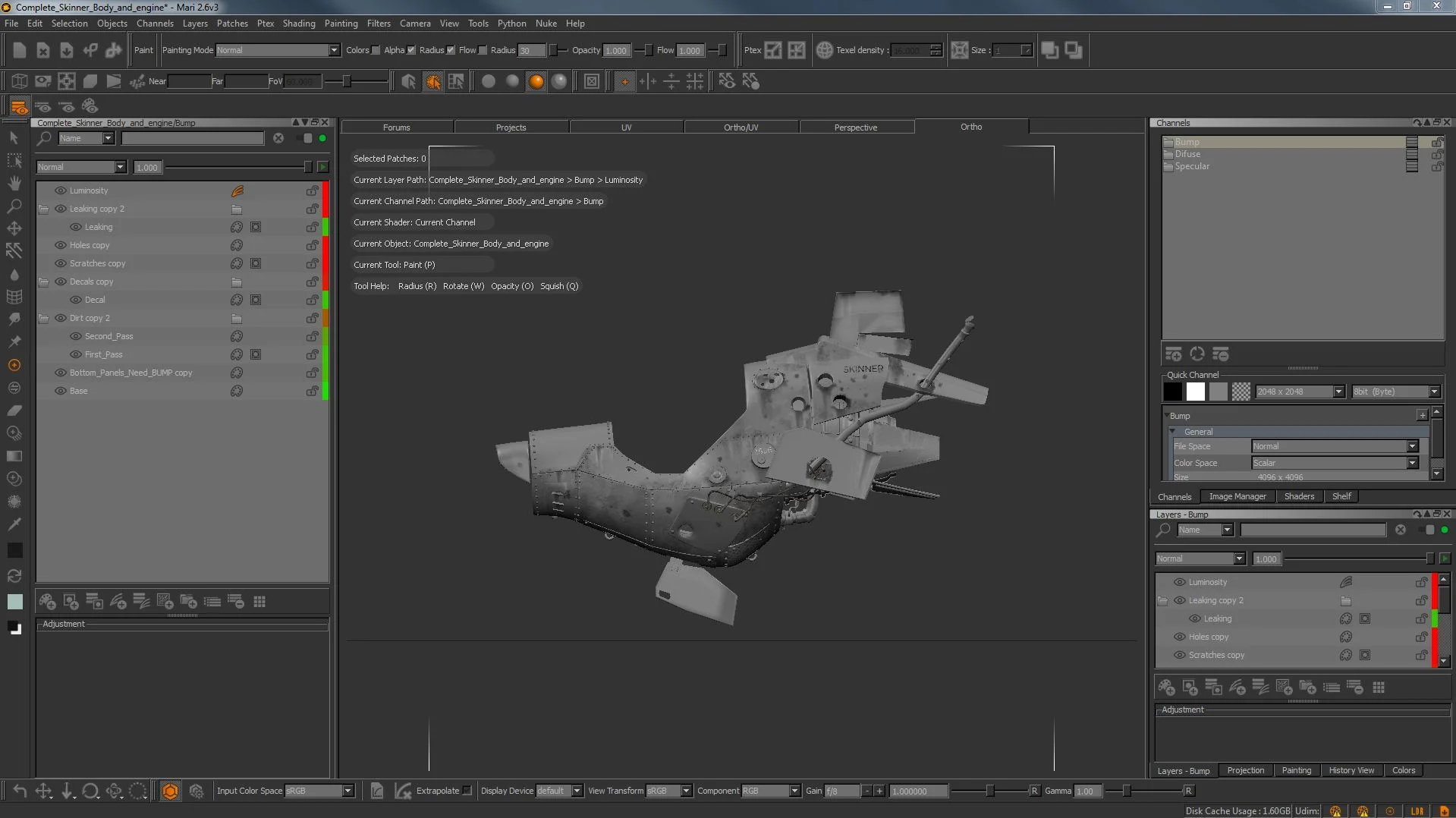This screenshot has height=818, width=1456.
Task: Select the orange full lighting sphere
Action: coord(536,81)
